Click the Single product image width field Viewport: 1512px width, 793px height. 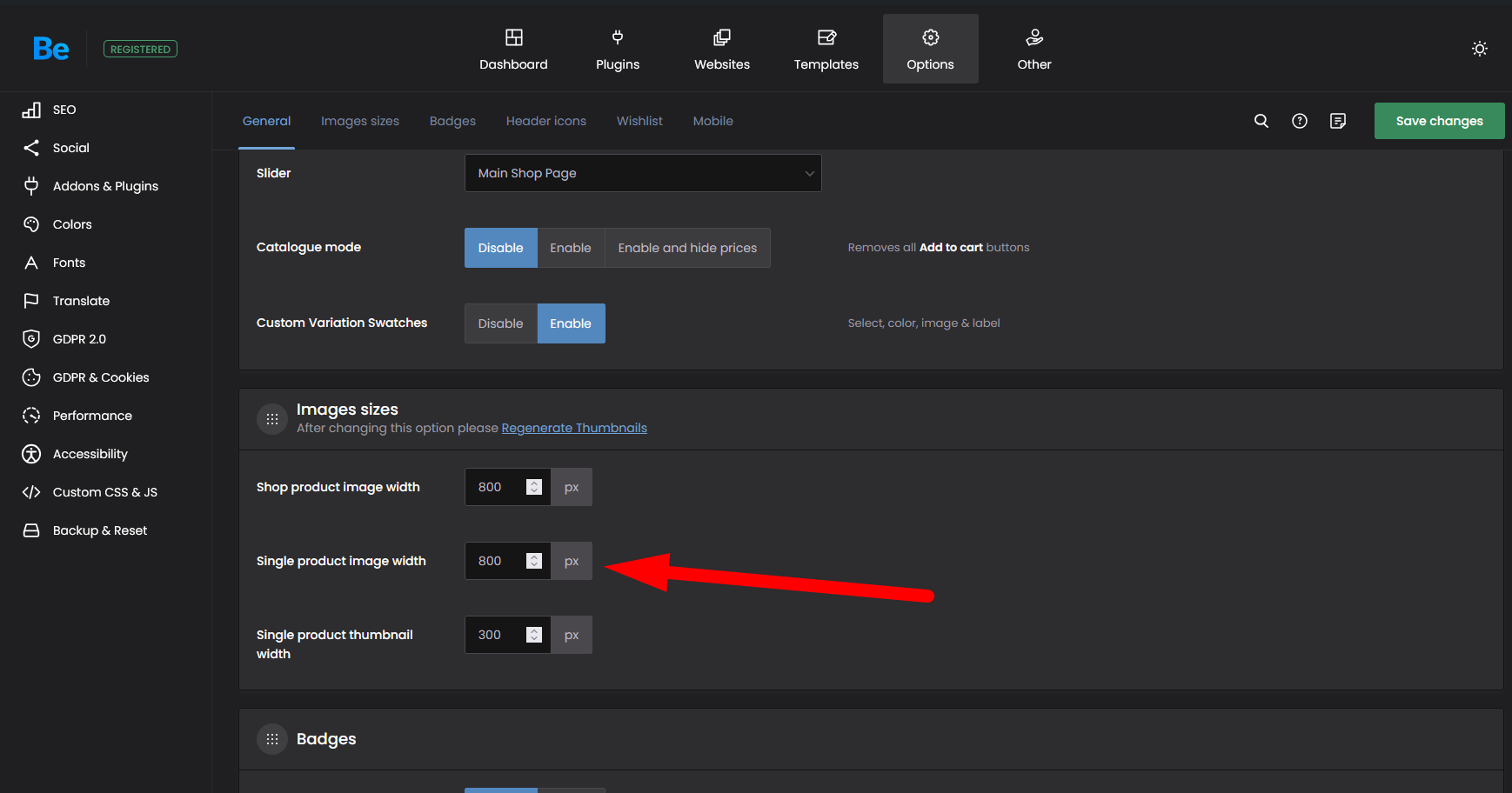496,561
